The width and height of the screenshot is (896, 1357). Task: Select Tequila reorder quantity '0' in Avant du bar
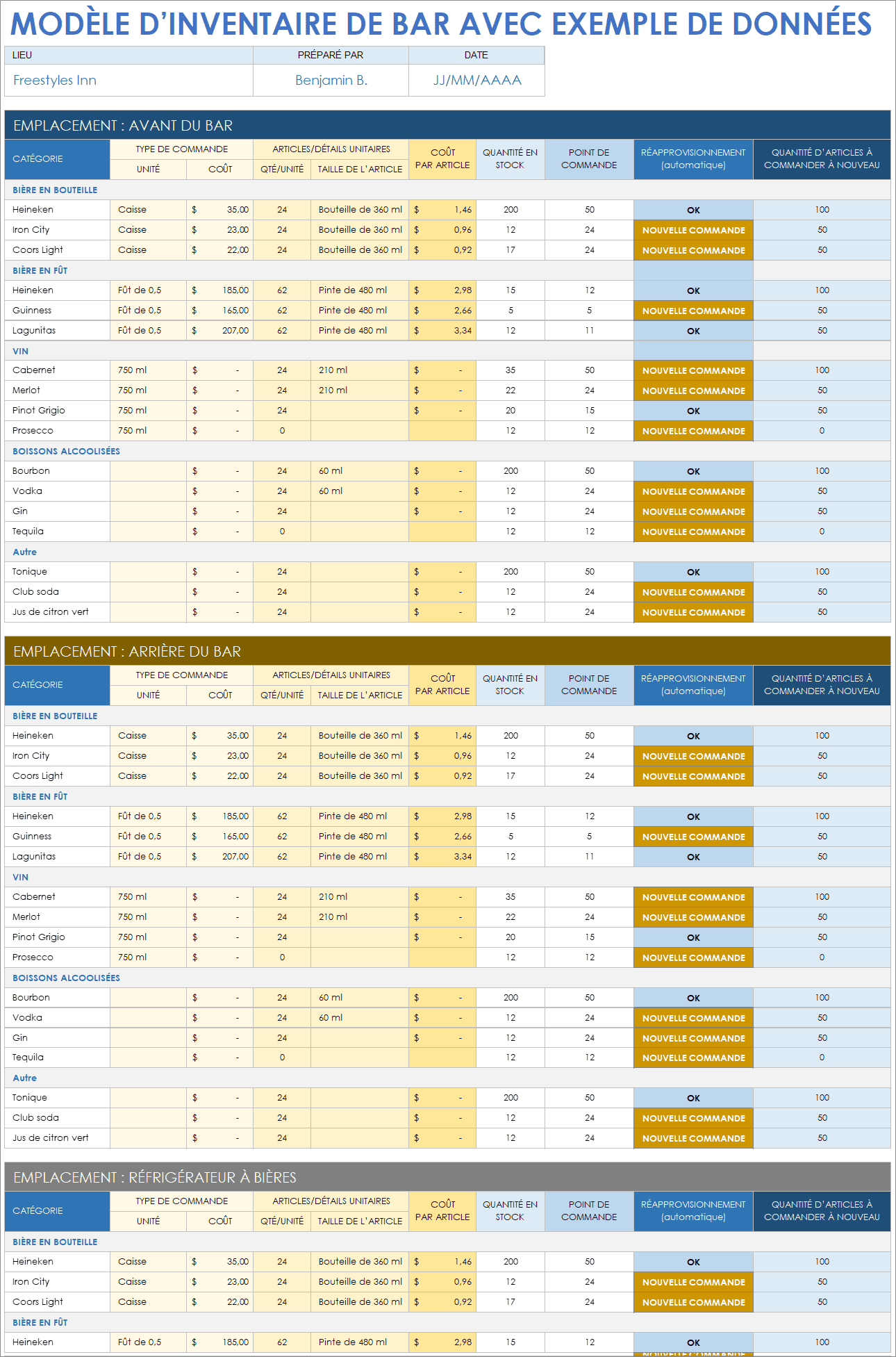[822, 532]
